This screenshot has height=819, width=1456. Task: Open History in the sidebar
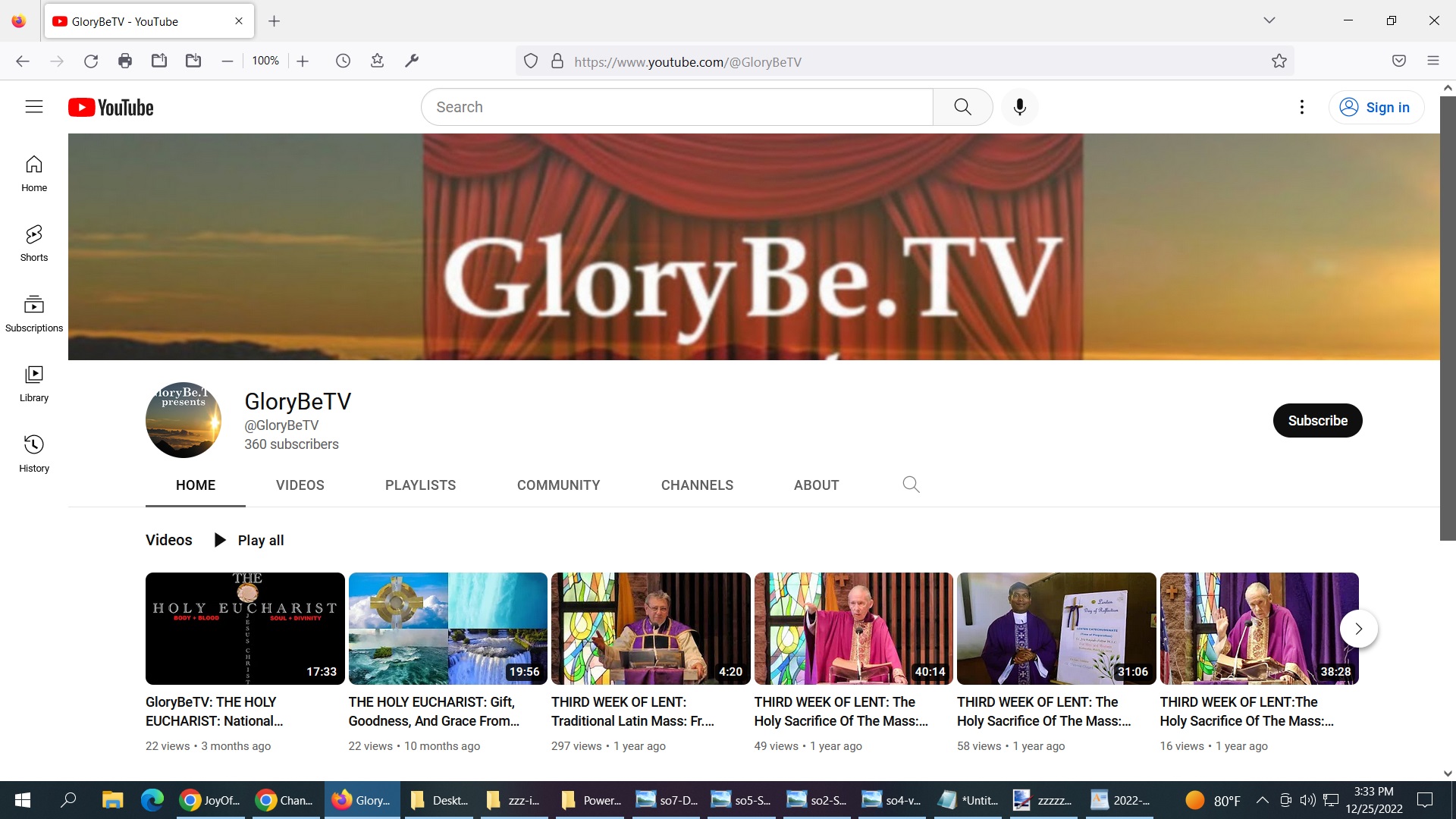[34, 453]
